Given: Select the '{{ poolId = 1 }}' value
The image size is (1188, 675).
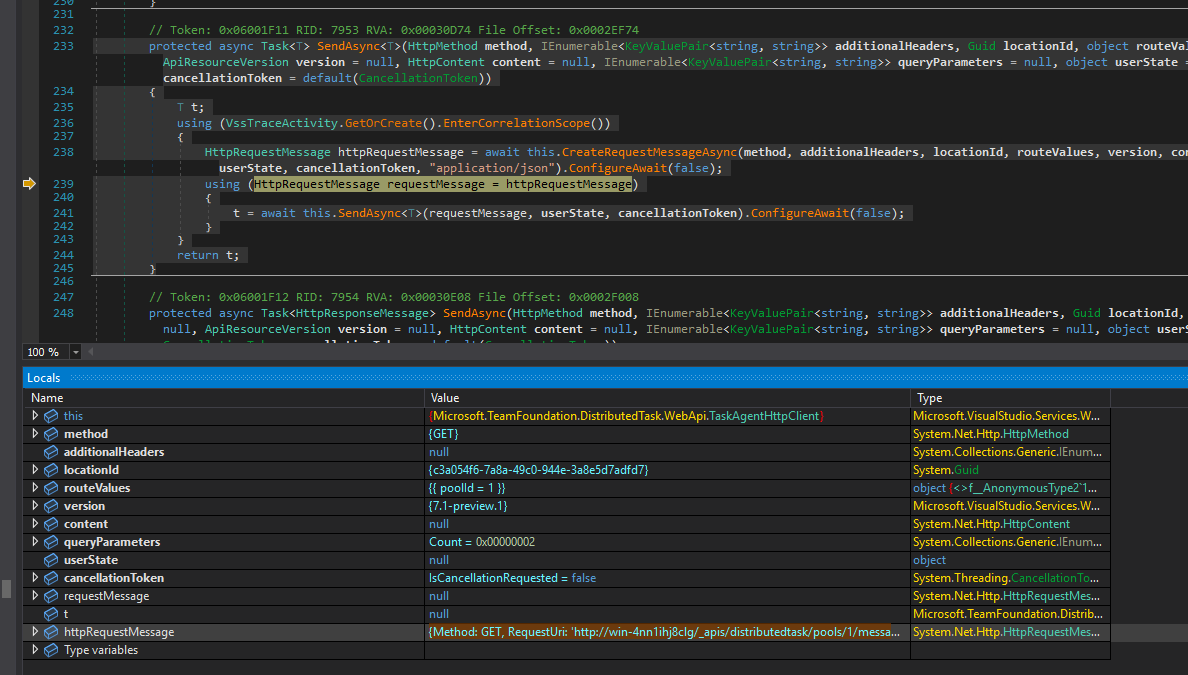Looking at the screenshot, I should point(467,488).
